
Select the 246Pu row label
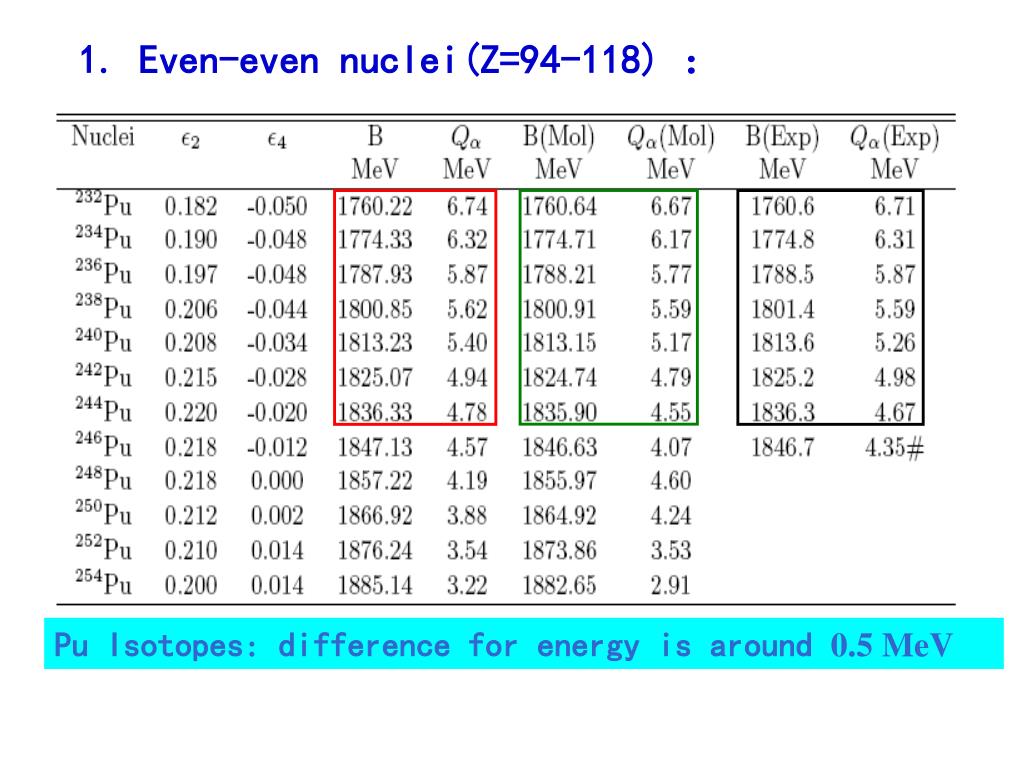coord(103,444)
